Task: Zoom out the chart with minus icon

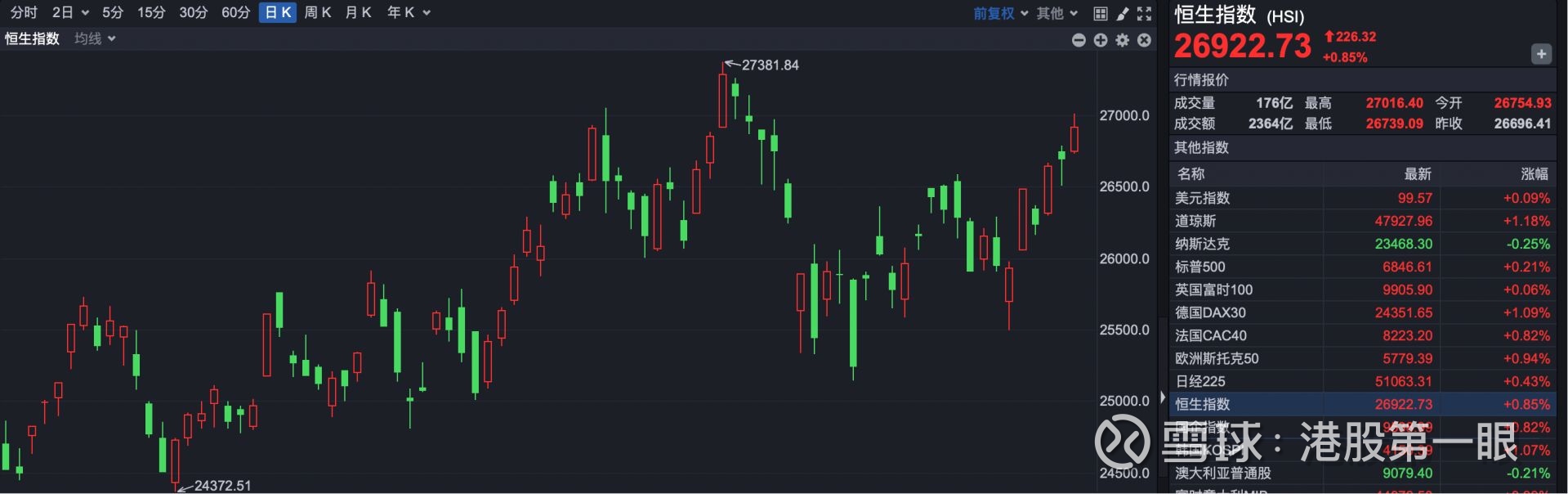Action: (x=1079, y=40)
